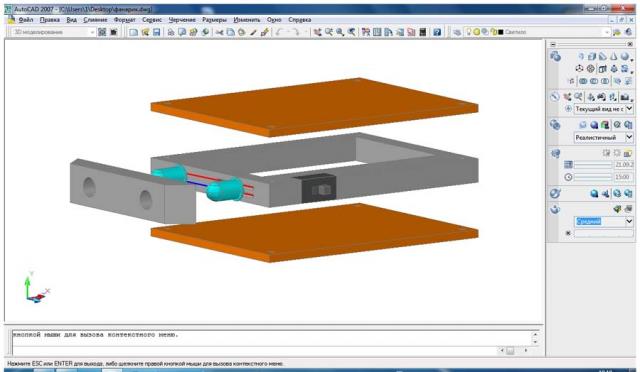Click the Print icon
Screen dimensions: 640x372
[x=171, y=32]
